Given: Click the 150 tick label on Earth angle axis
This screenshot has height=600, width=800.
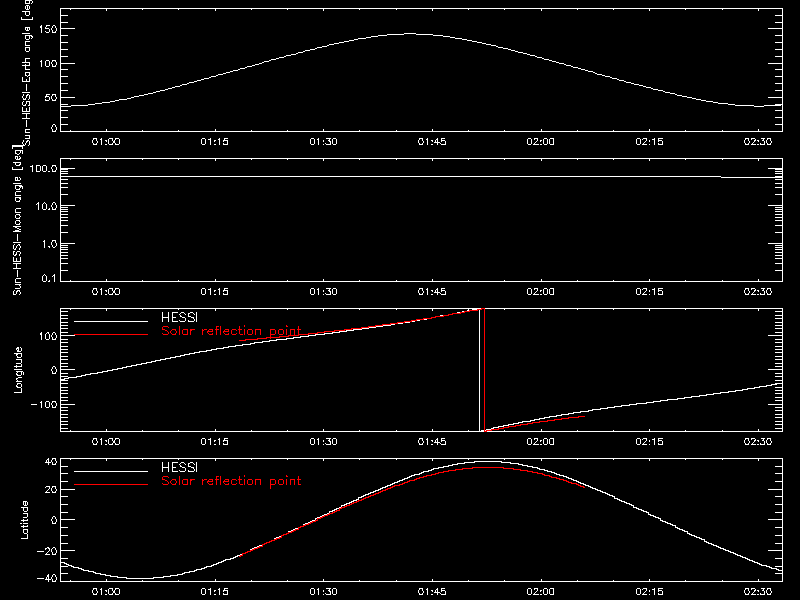Looking at the screenshot, I should coord(47,29).
